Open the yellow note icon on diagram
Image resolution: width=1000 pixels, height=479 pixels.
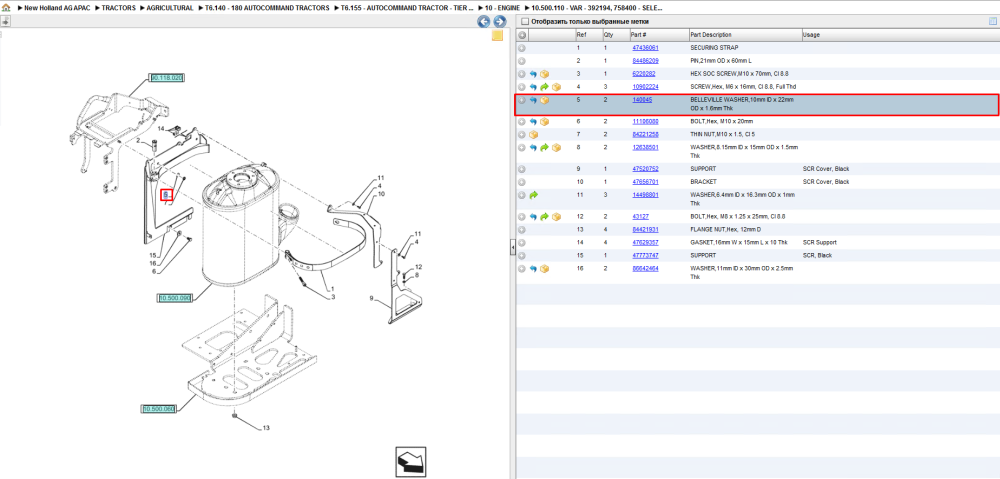coord(497,36)
